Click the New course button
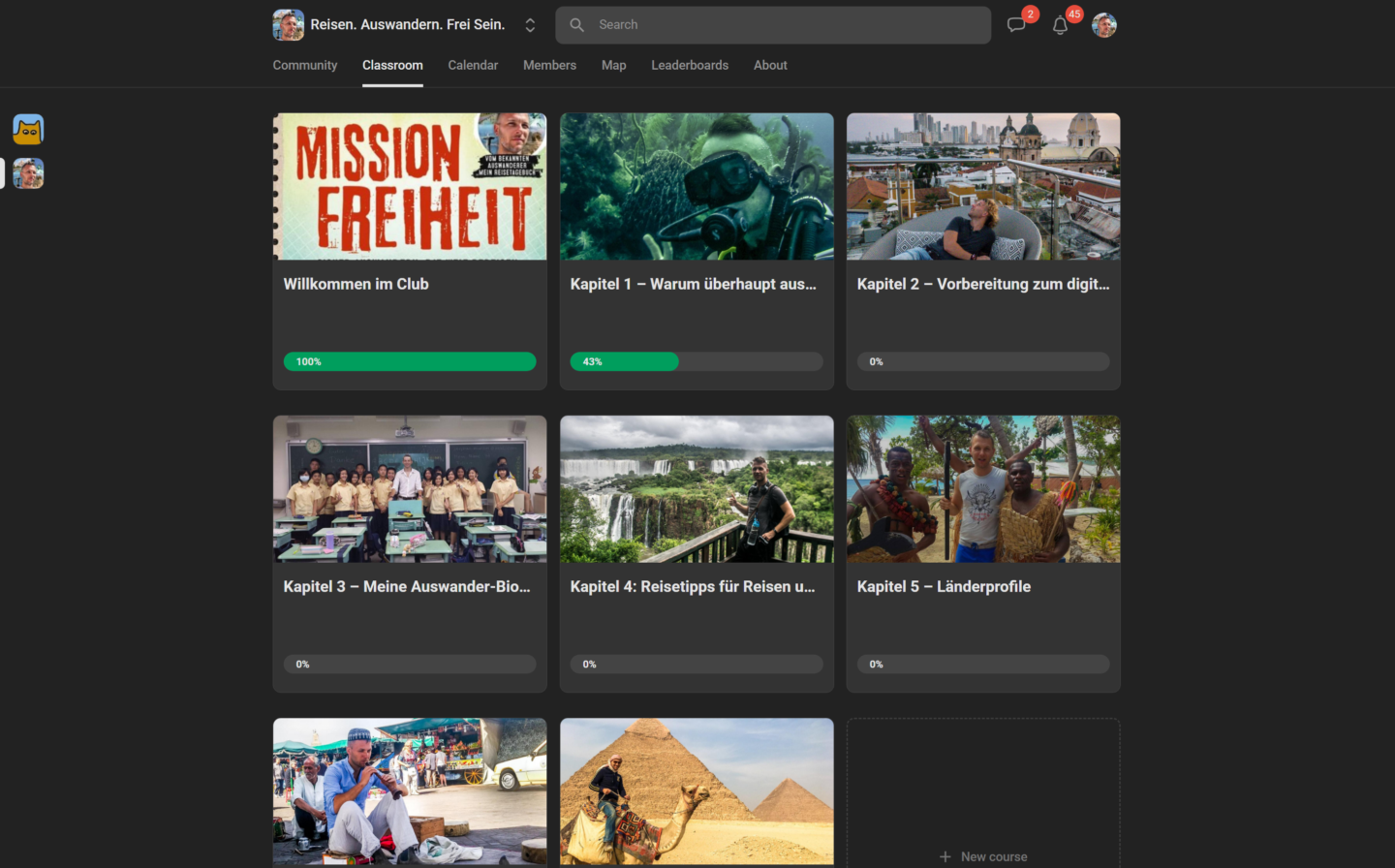 [983, 856]
